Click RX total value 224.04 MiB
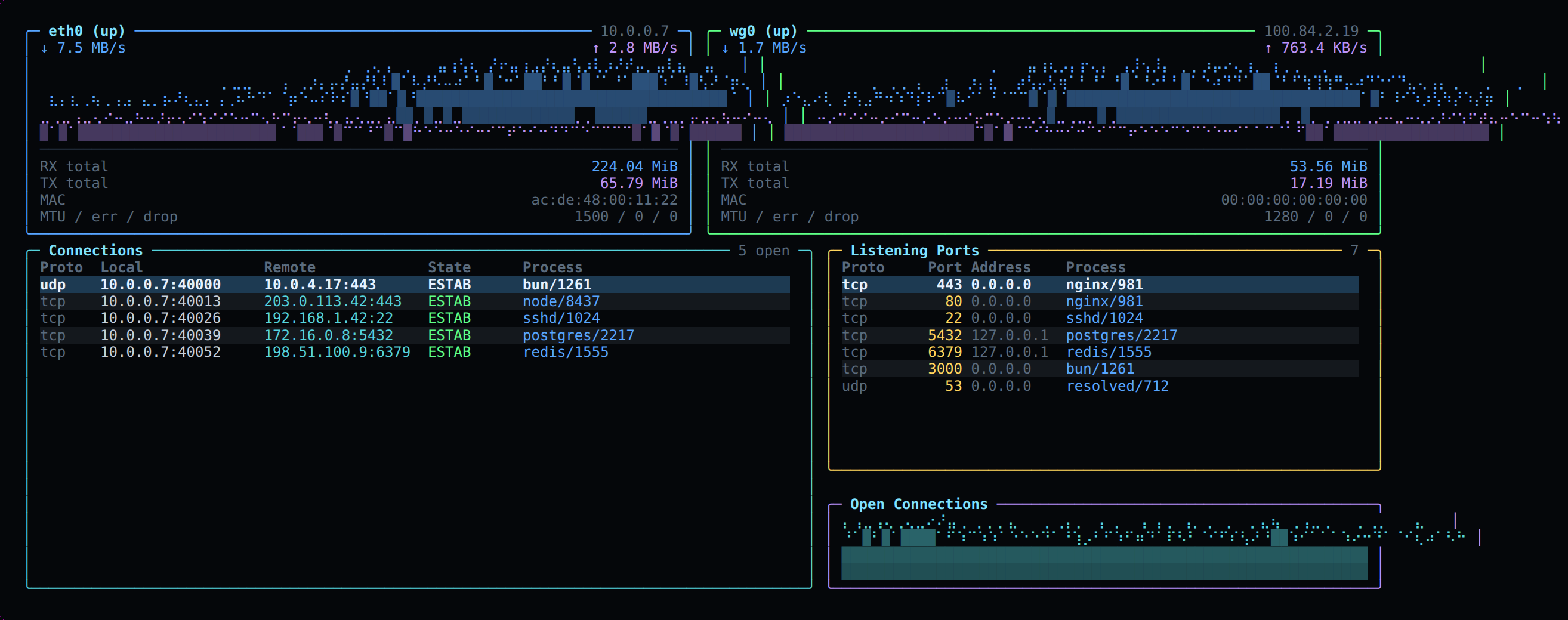The height and width of the screenshot is (620, 1568). point(634,166)
